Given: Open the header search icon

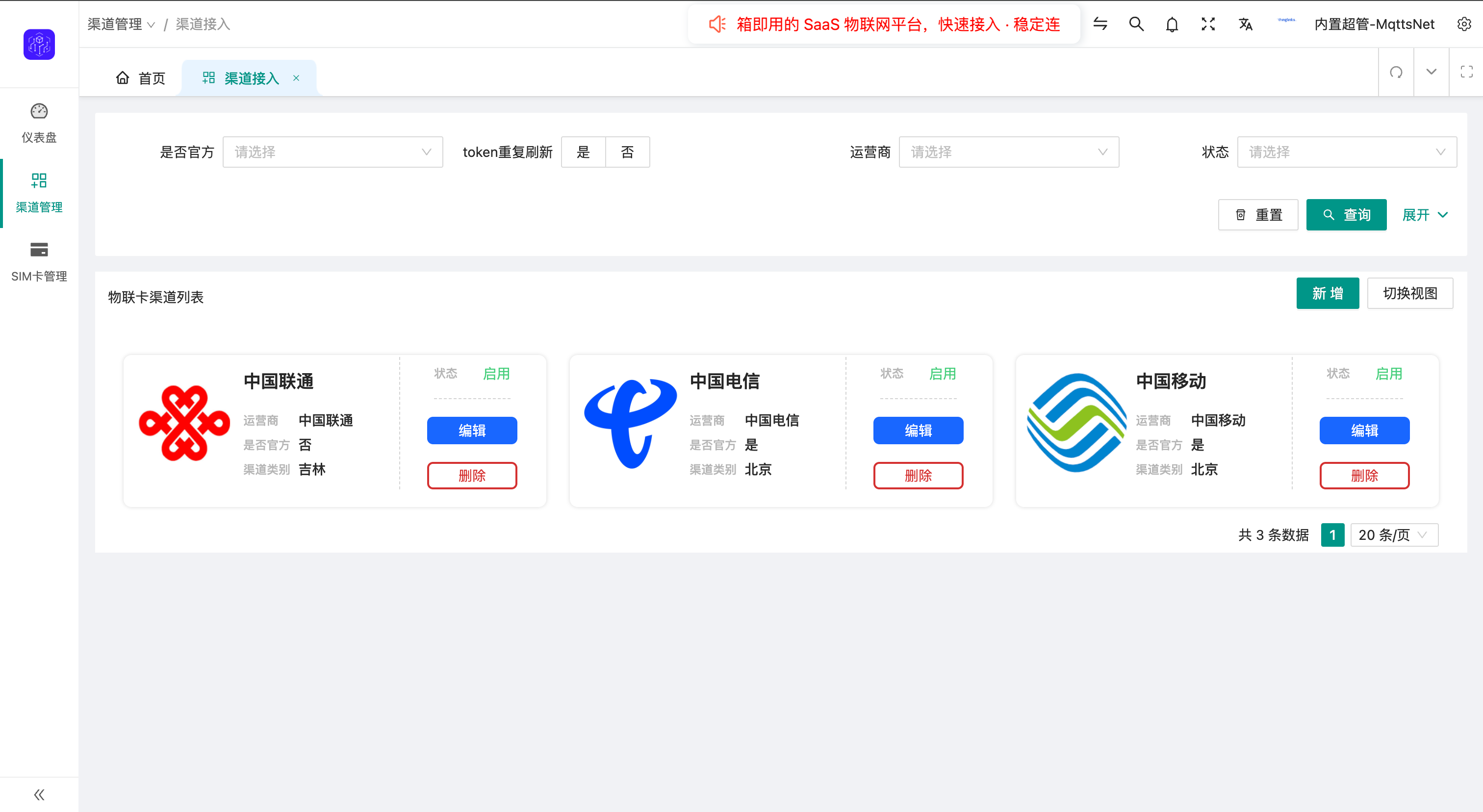Looking at the screenshot, I should (x=1136, y=24).
